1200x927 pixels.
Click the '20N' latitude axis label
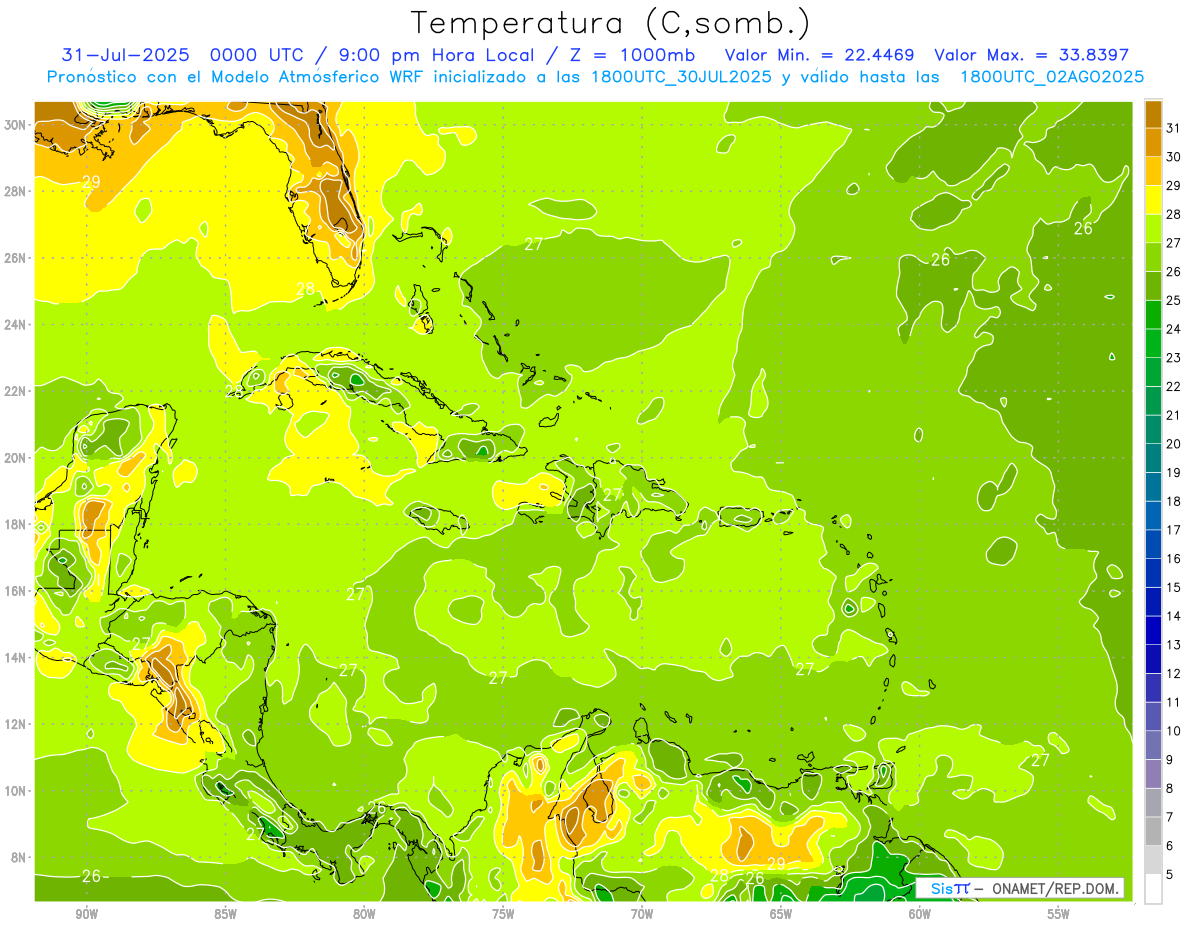click(x=17, y=457)
